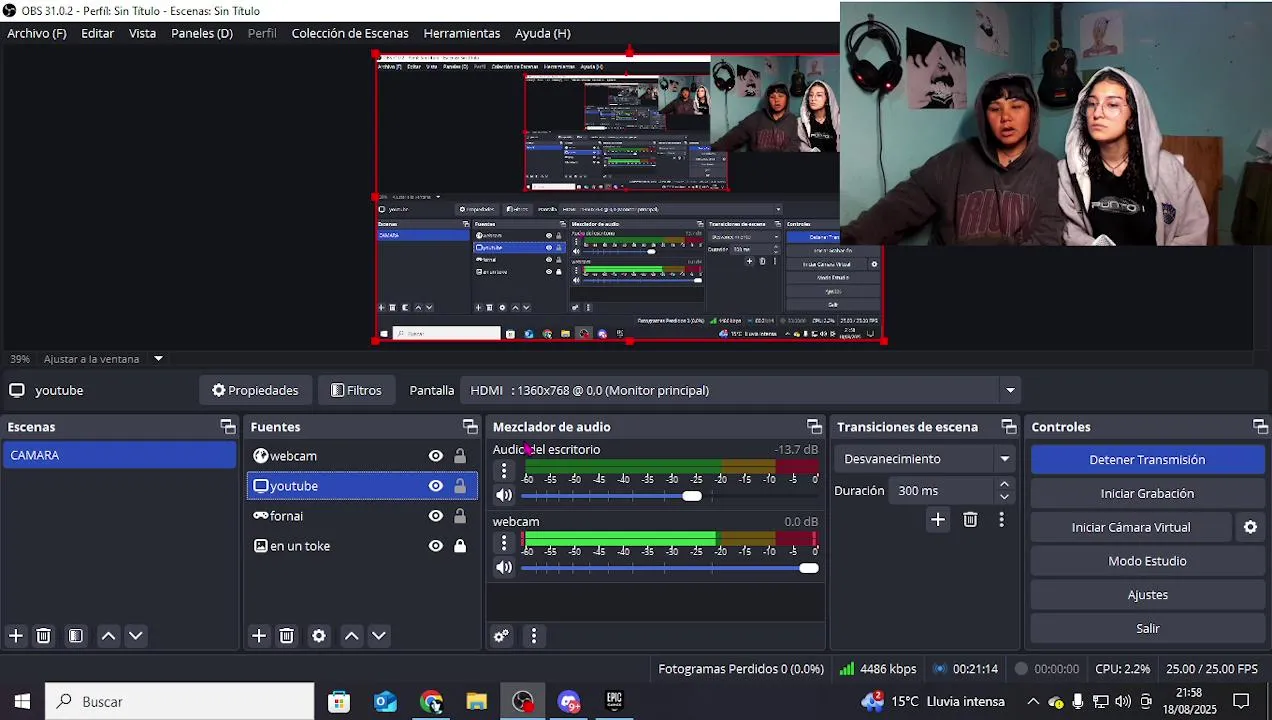This screenshot has height=720, width=1272.
Task: Open Audio del escritorio three-dot options
Action: coord(504,471)
